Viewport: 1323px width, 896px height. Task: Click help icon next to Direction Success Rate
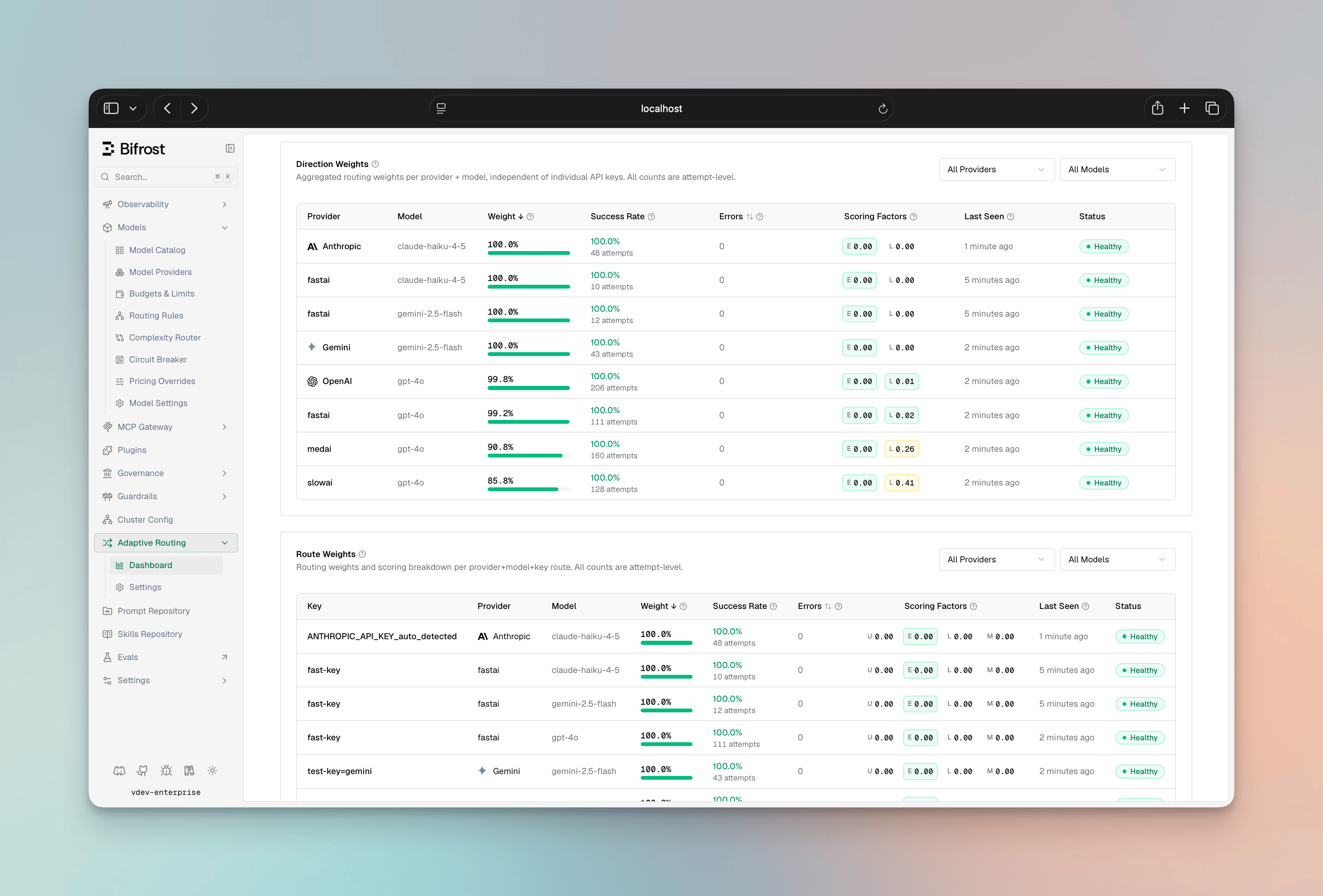click(652, 217)
